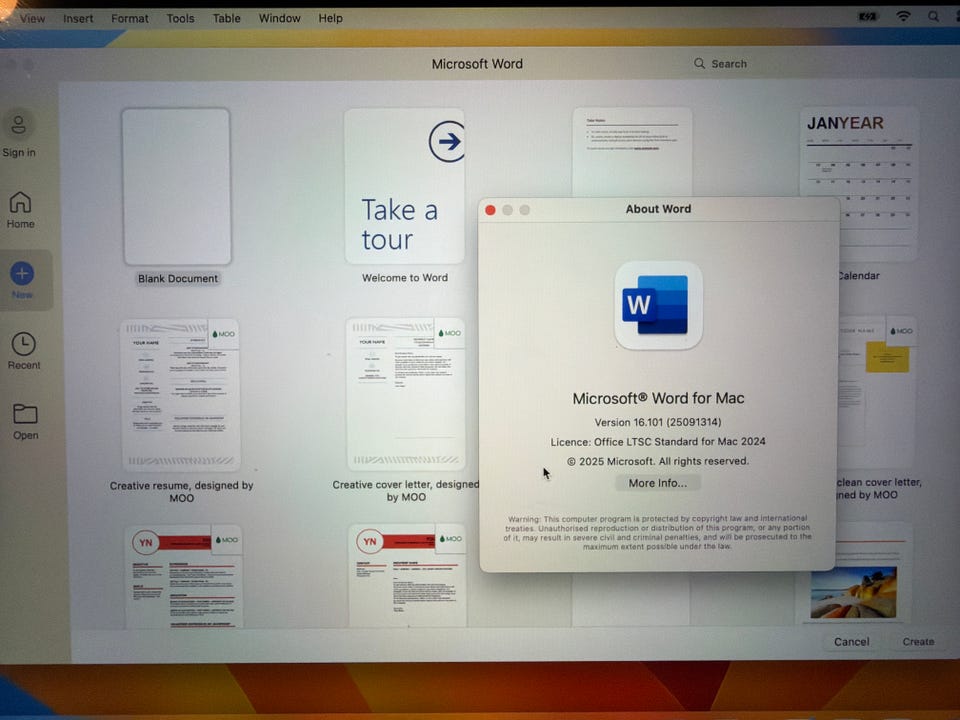Screen dimensions: 960x720
Task: Select the Take a tour template
Action: click(404, 186)
